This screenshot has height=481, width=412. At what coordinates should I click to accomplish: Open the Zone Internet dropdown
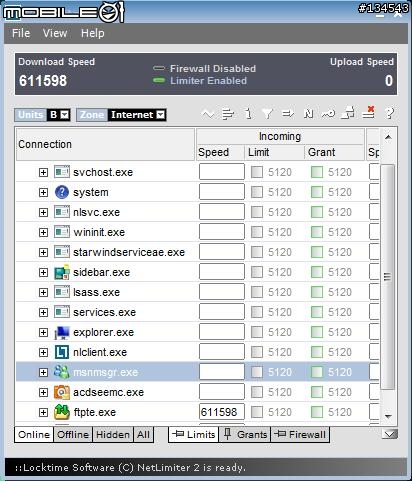(161, 115)
